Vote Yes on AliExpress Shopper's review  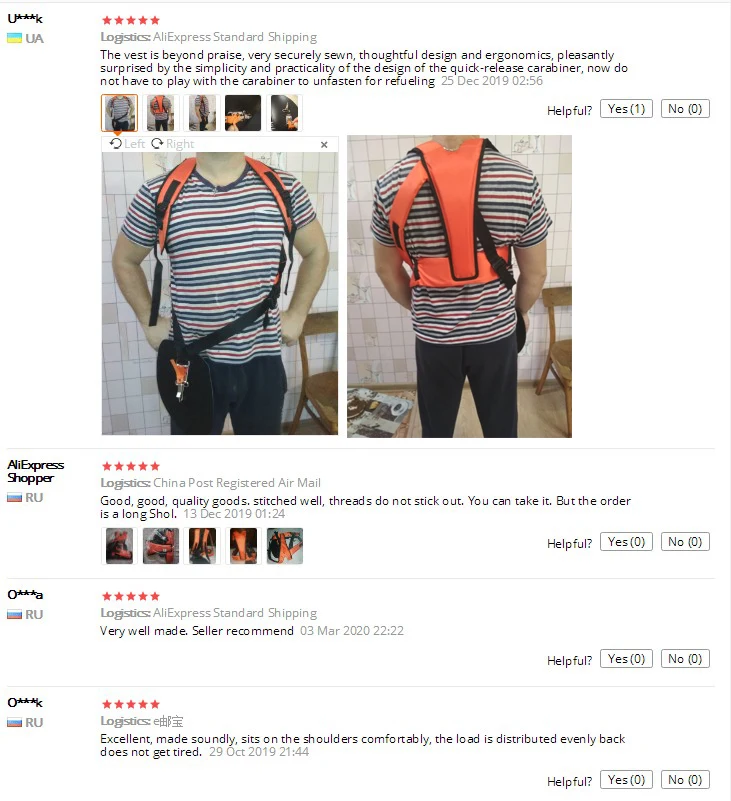tap(626, 542)
